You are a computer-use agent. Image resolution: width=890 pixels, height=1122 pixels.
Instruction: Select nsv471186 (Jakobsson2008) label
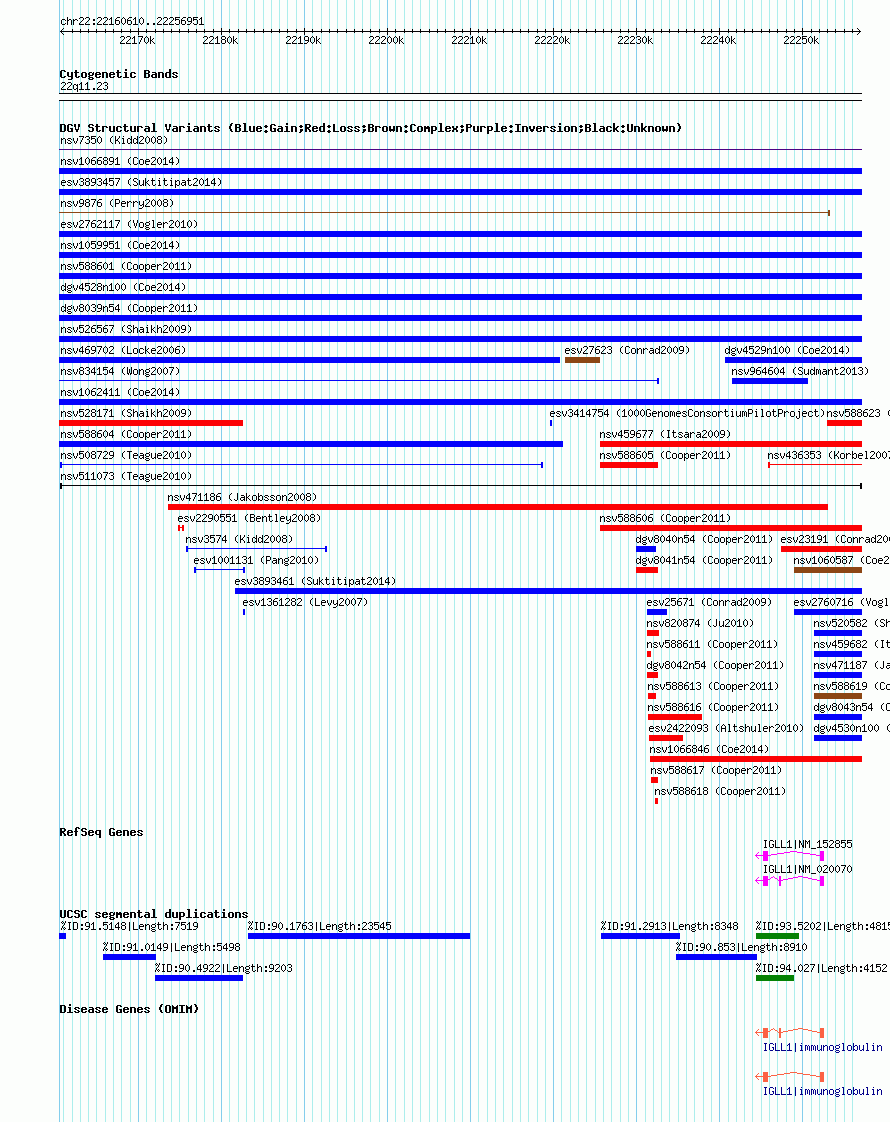click(x=242, y=497)
